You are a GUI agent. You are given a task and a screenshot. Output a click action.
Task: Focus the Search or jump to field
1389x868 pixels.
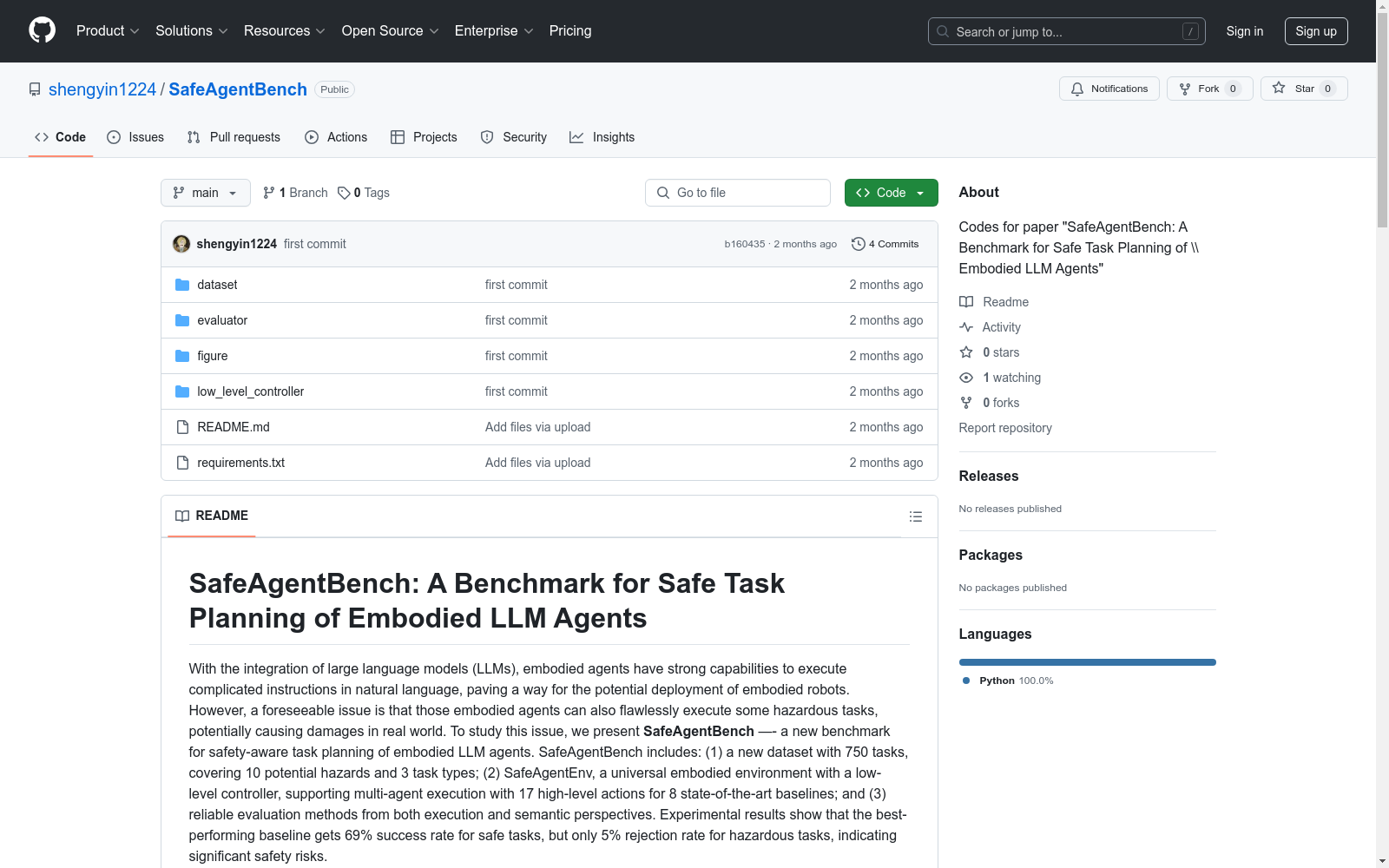coord(1066,31)
